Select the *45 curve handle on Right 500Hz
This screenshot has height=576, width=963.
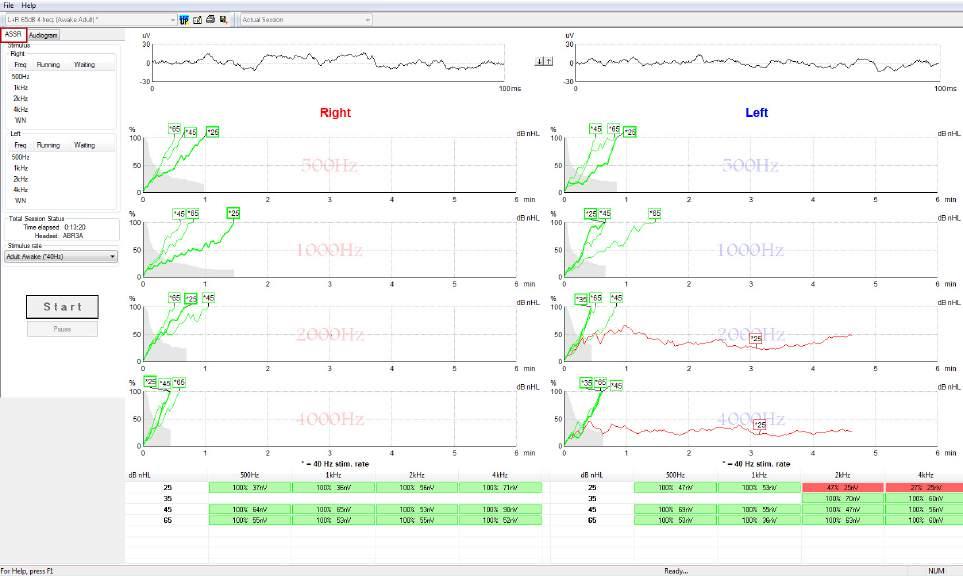pos(190,132)
